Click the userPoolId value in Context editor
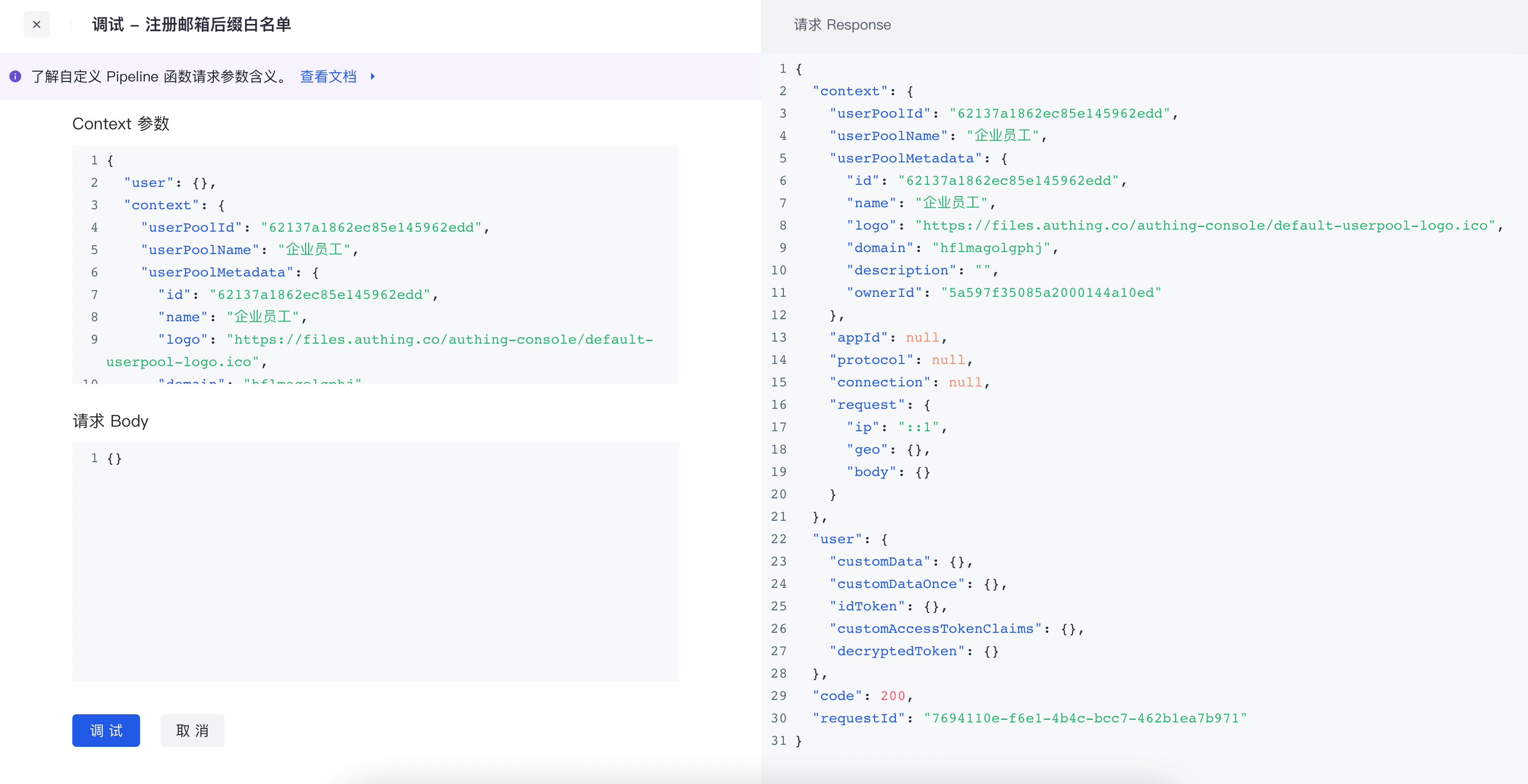Screen dimensions: 1528x784 (371, 228)
